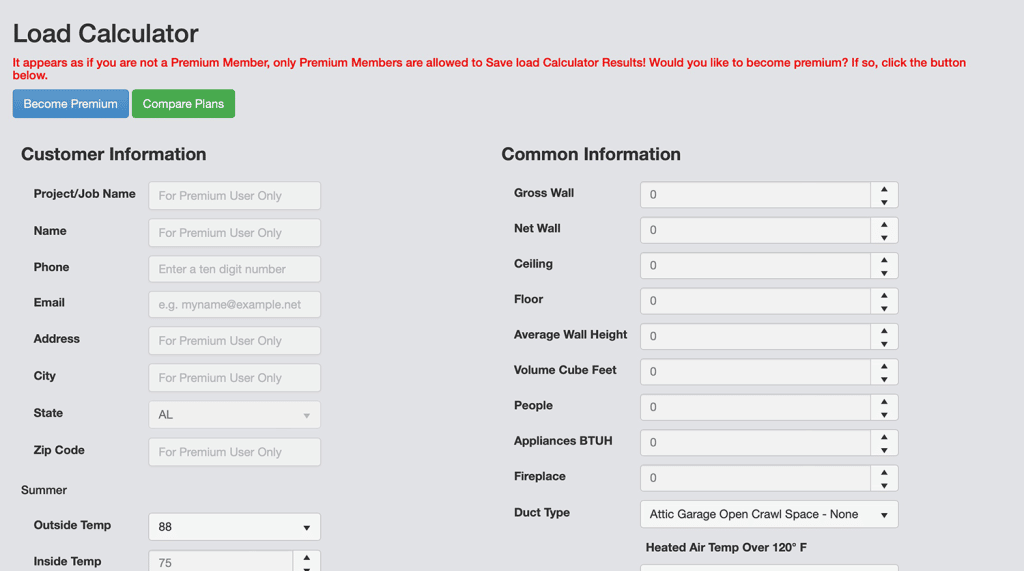Image resolution: width=1024 pixels, height=571 pixels.
Task: Increase Gross Wall value with up arrow
Action: click(884, 188)
